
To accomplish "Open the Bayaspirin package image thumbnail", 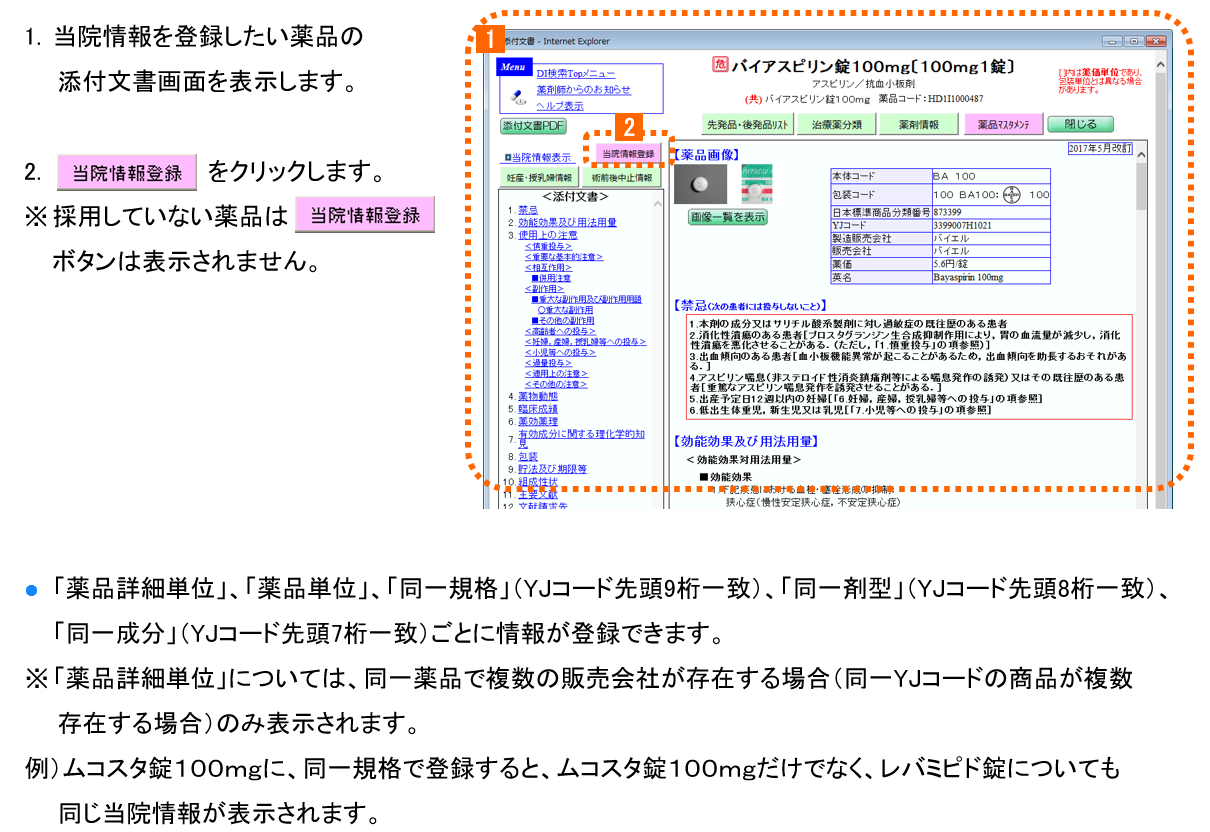I will pyautogui.click(x=756, y=185).
